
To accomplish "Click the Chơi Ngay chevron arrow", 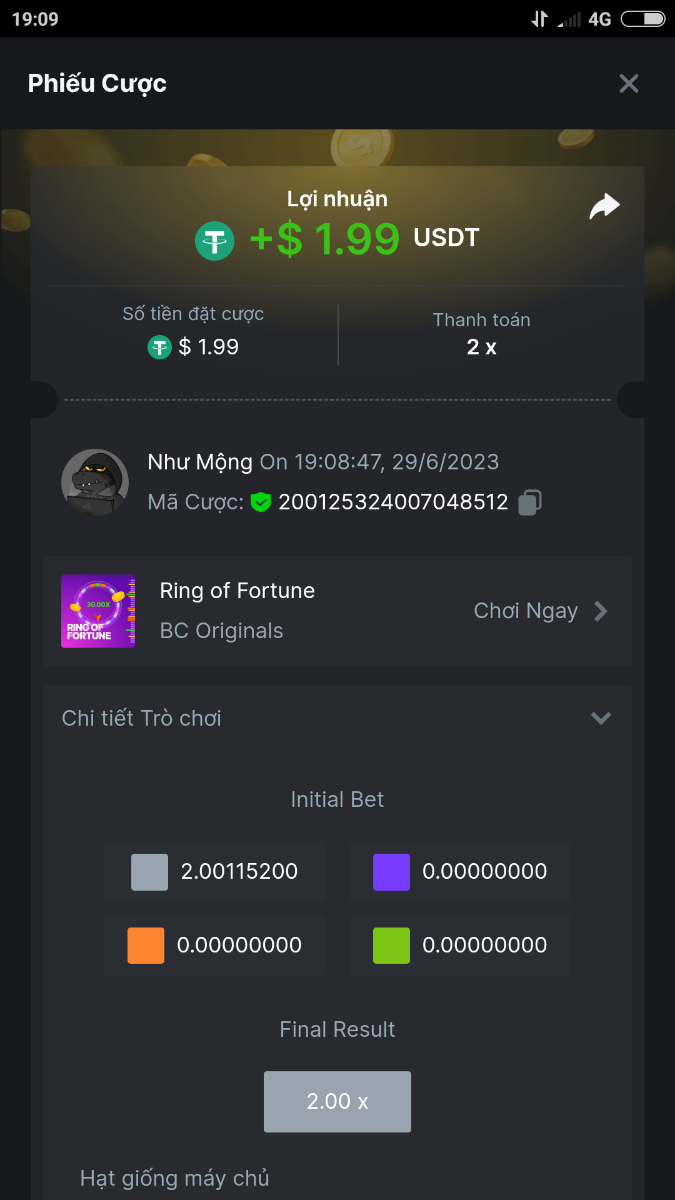I will [x=601, y=611].
